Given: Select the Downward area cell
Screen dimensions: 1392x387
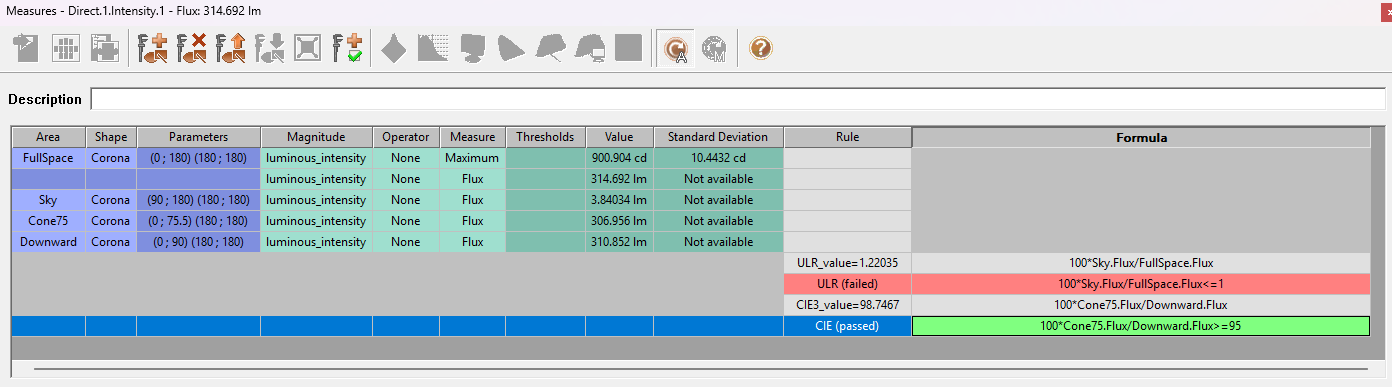Looking at the screenshot, I should (x=48, y=242).
